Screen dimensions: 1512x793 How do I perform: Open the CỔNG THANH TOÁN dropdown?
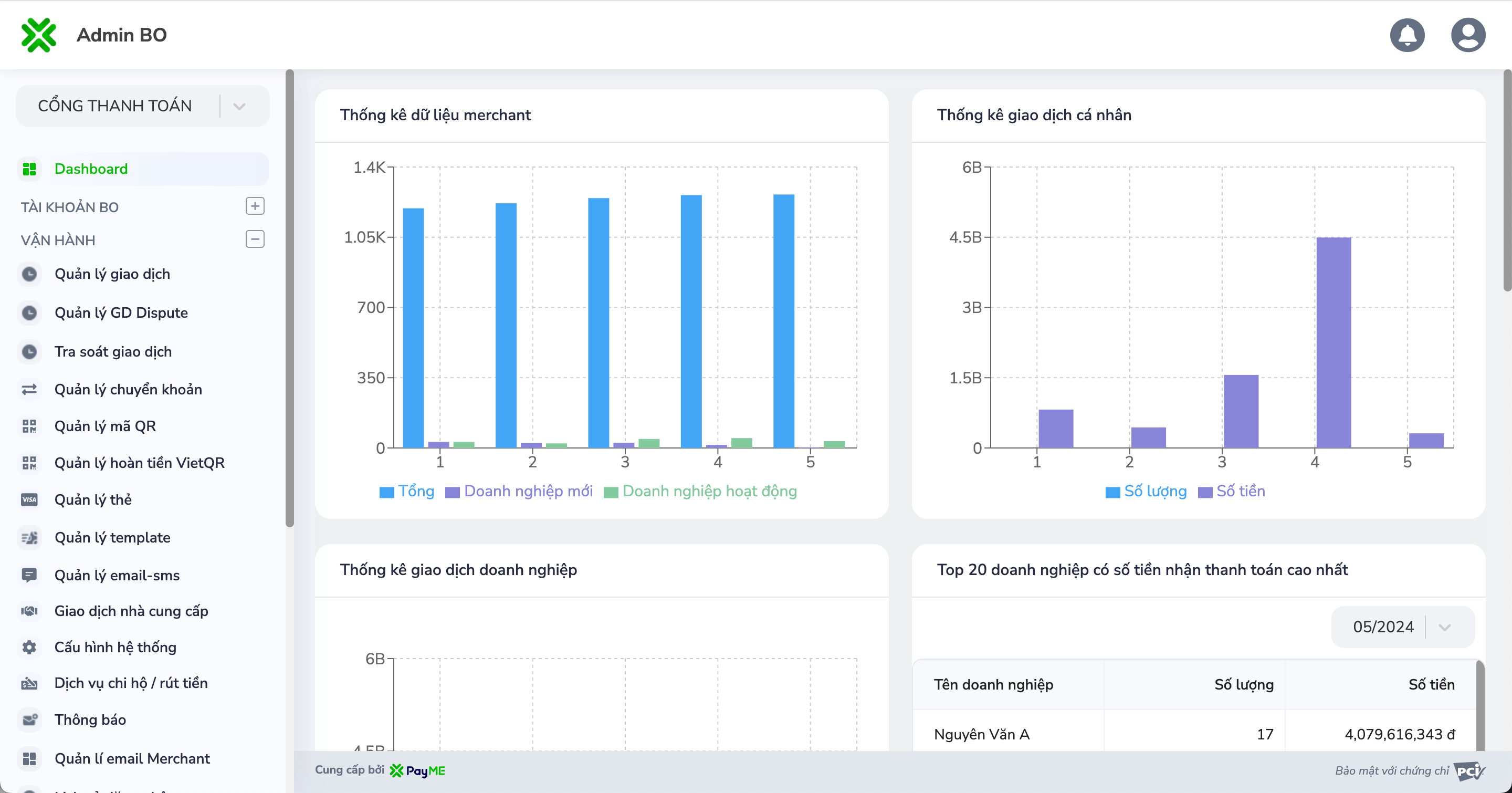pos(143,106)
